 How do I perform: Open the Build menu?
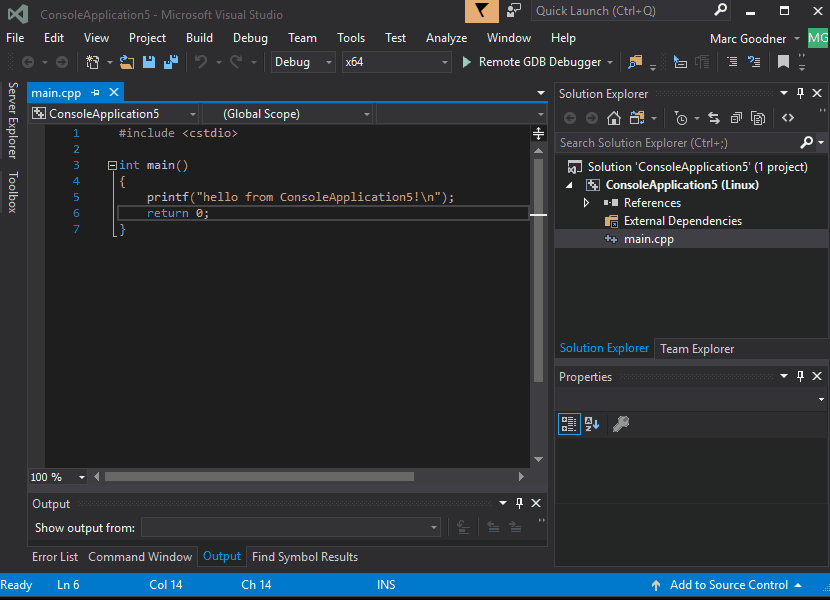click(x=199, y=37)
